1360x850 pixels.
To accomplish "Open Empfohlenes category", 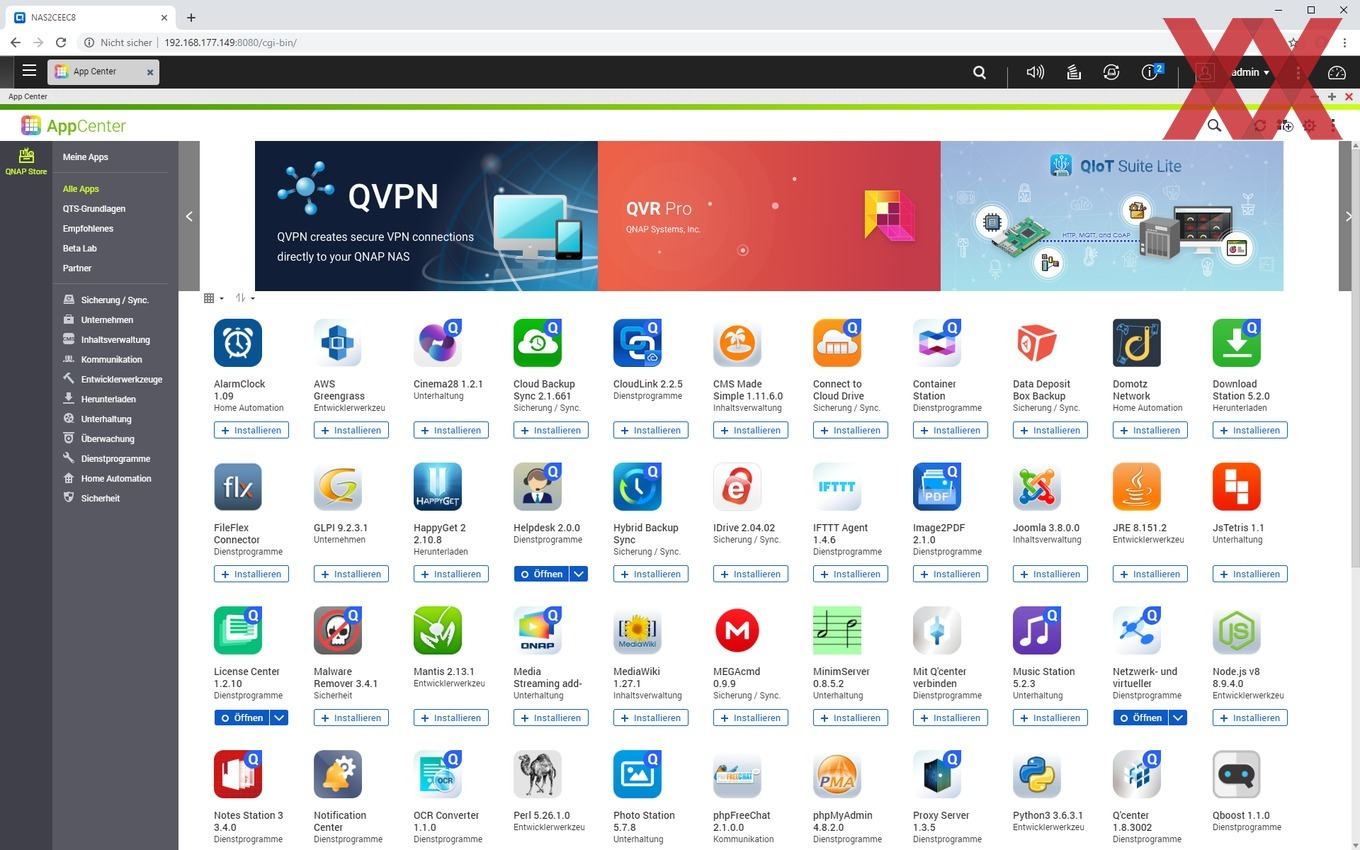I will point(88,229).
